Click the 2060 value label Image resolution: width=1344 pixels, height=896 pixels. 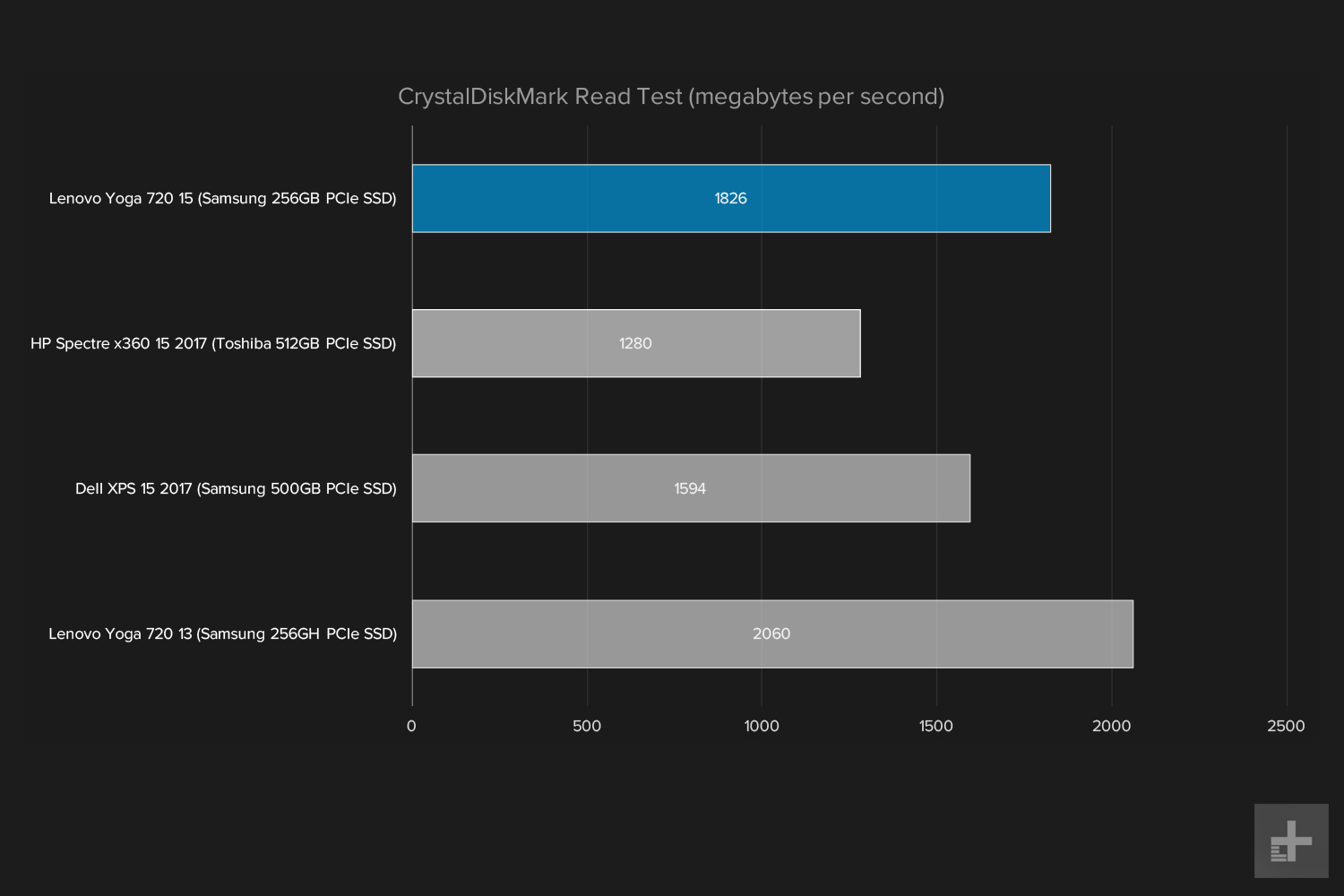pos(771,633)
